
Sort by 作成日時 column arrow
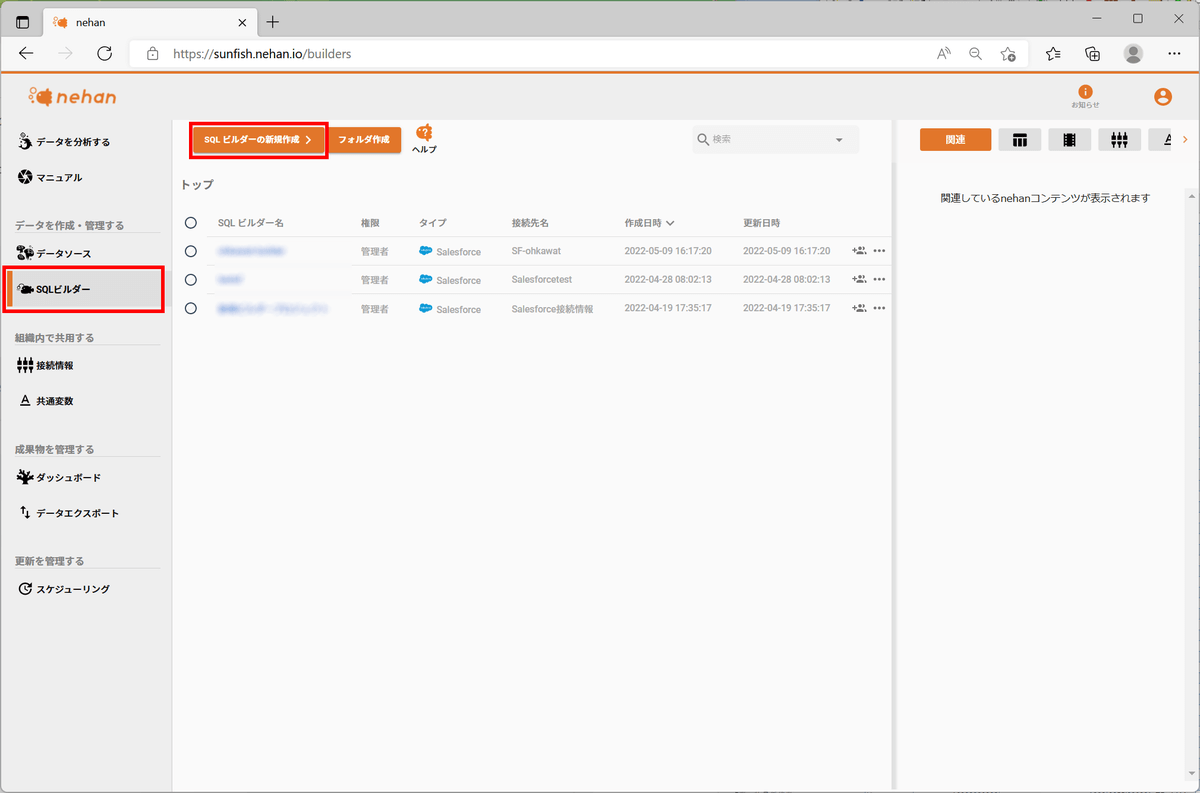tap(670, 222)
